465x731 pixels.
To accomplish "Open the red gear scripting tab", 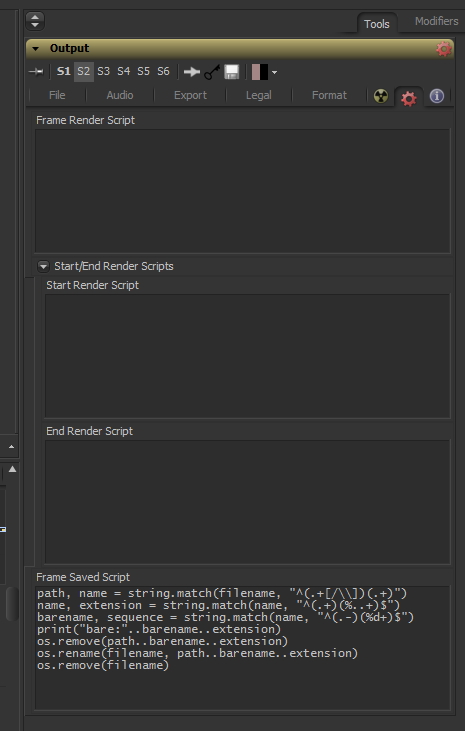I will coord(409,98).
